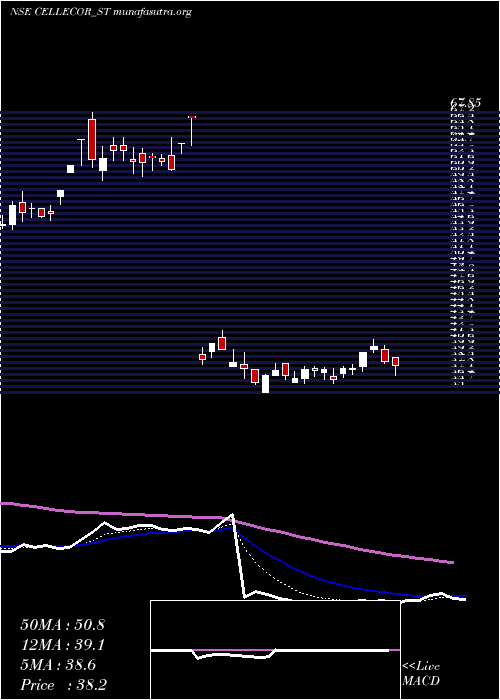Click the 67.85 top price axis value
The width and height of the screenshot is (500, 700).
(465, 103)
